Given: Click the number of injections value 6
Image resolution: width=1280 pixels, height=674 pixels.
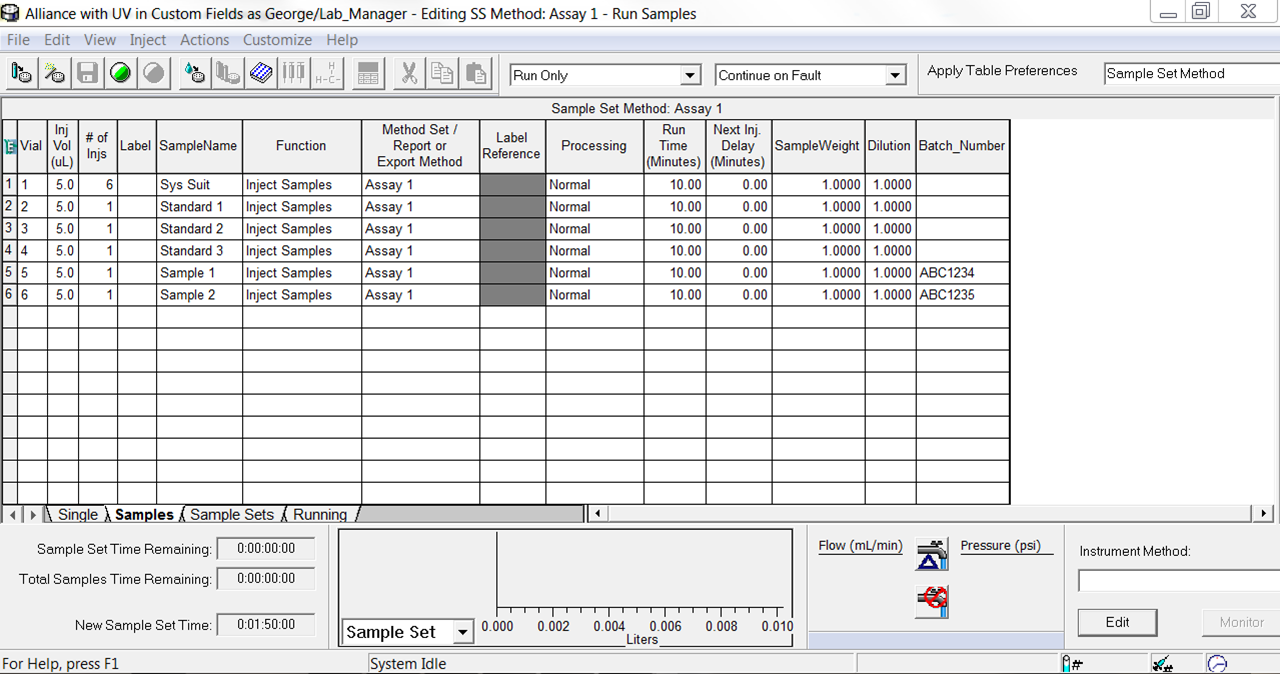Looking at the screenshot, I should pos(97,185).
